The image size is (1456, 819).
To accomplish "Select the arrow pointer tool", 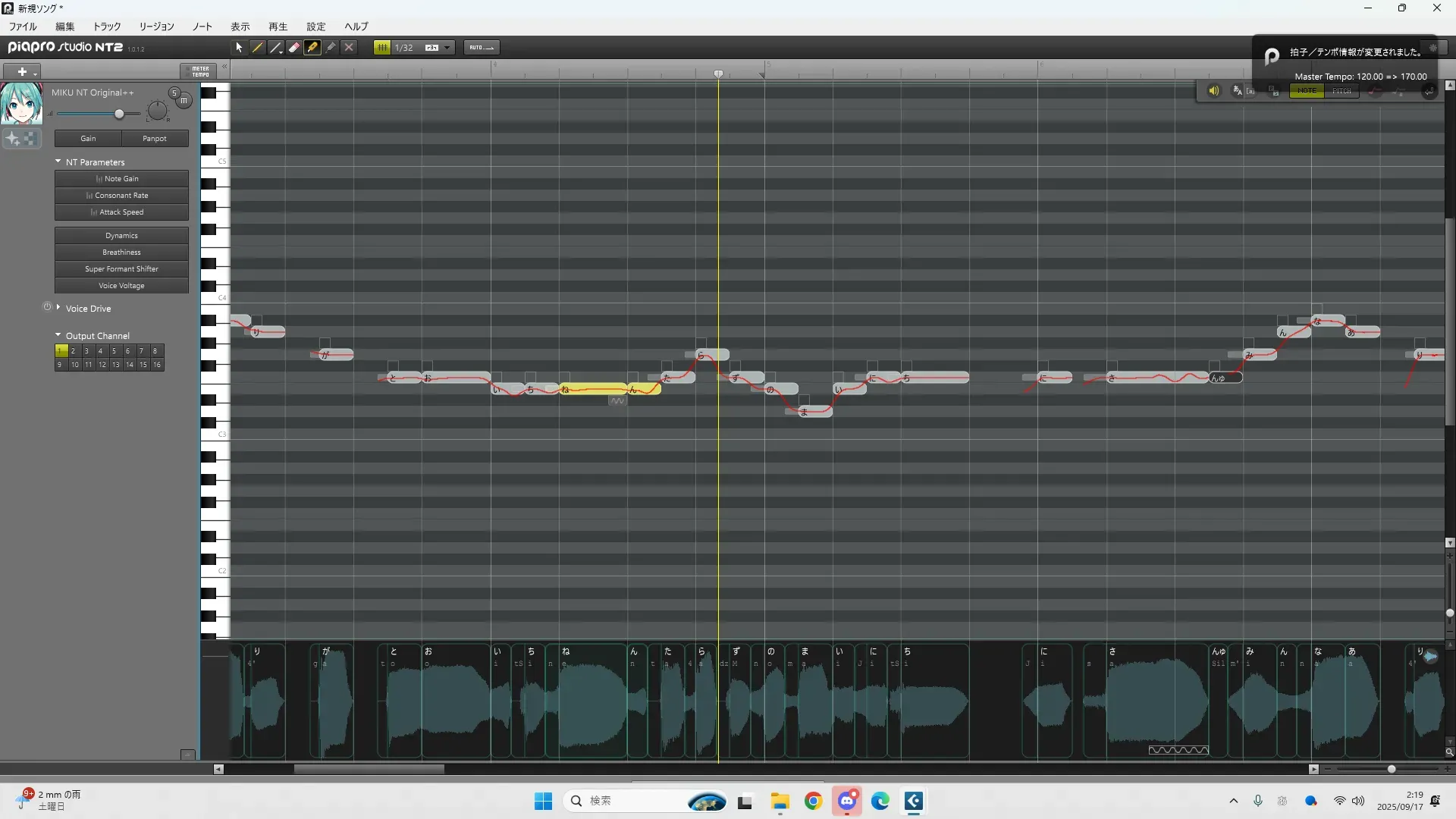I will coord(239,47).
